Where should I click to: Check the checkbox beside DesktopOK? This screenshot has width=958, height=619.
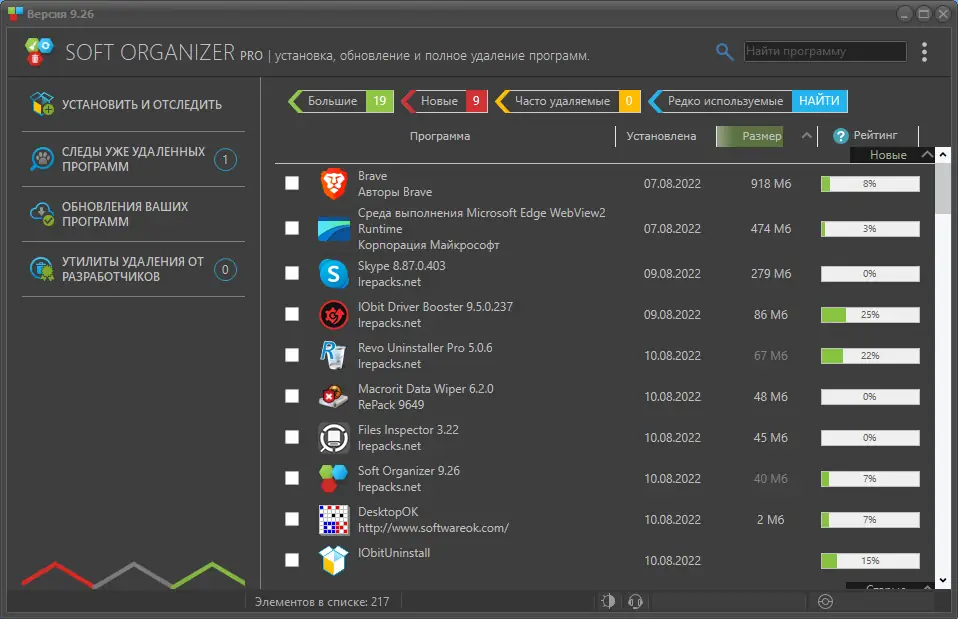pos(291,519)
